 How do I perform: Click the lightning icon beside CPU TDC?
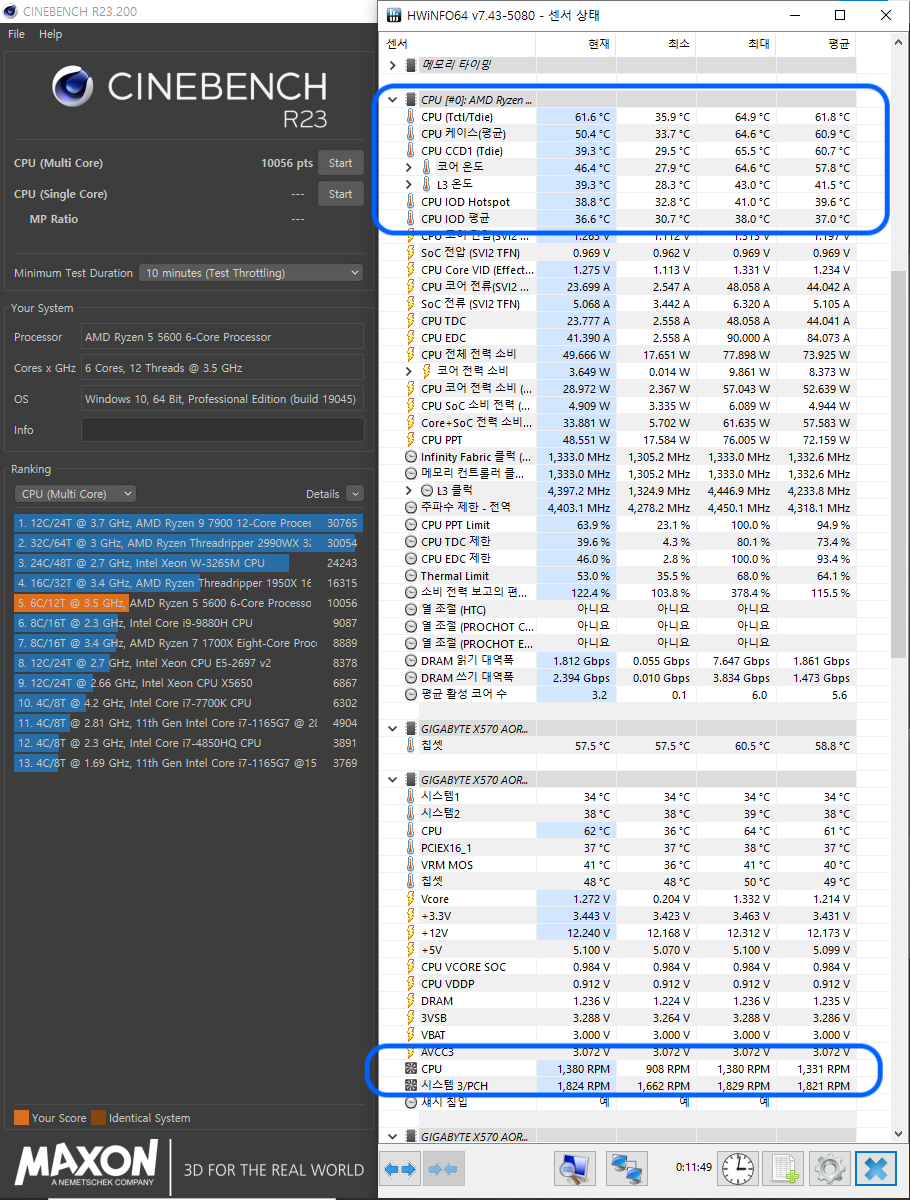tap(411, 321)
